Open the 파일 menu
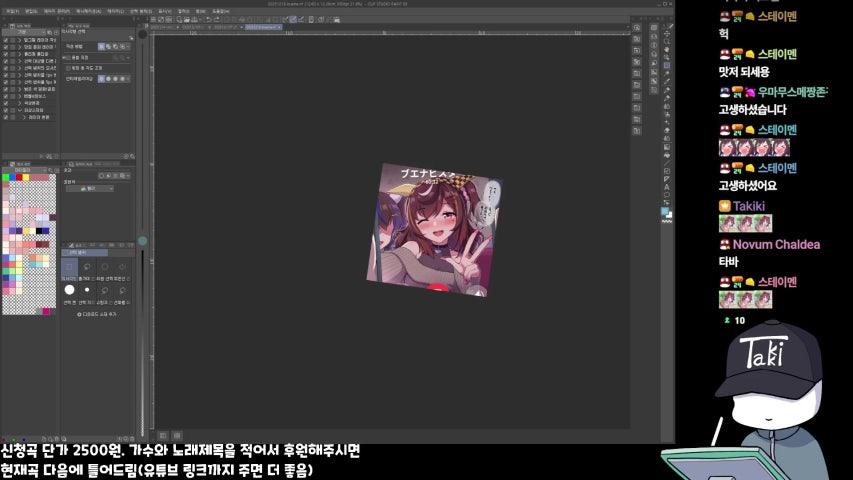853x480 pixels. (11, 11)
